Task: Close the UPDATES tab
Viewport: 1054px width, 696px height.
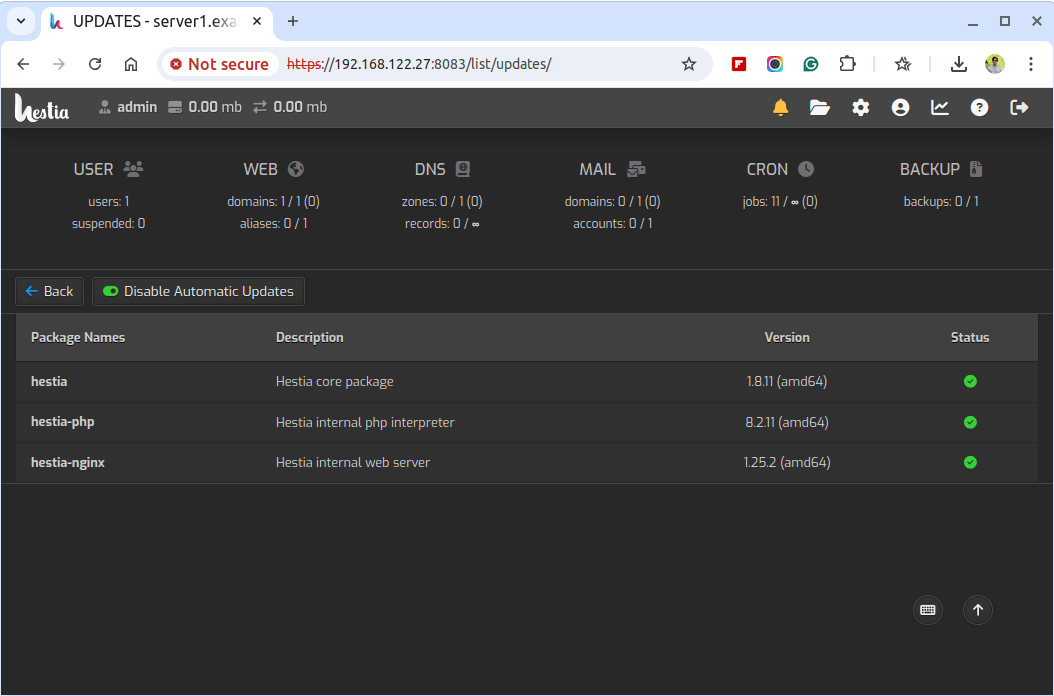Action: [x=257, y=22]
